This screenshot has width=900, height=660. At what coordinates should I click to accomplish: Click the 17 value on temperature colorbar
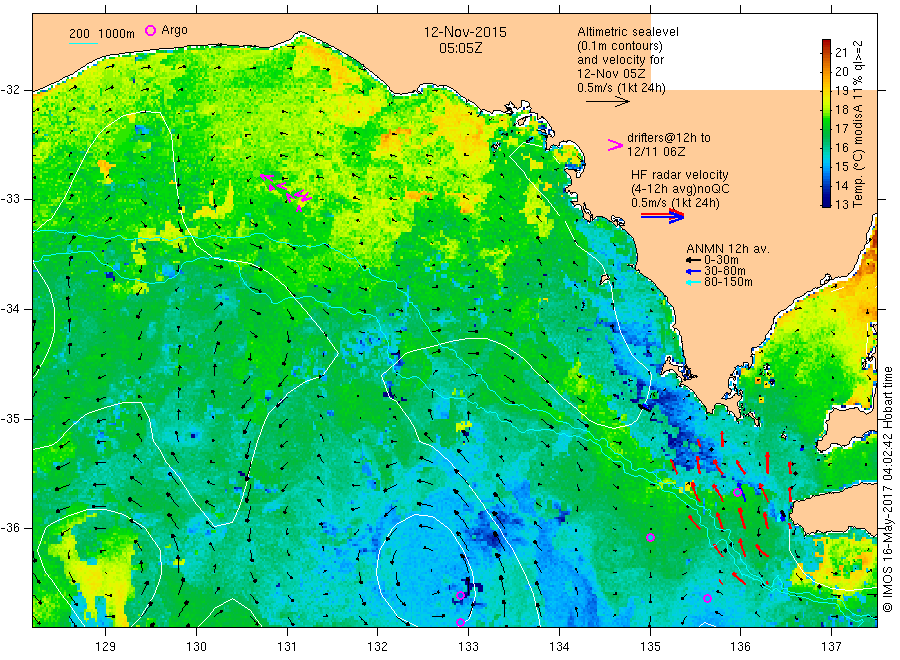pos(841,128)
